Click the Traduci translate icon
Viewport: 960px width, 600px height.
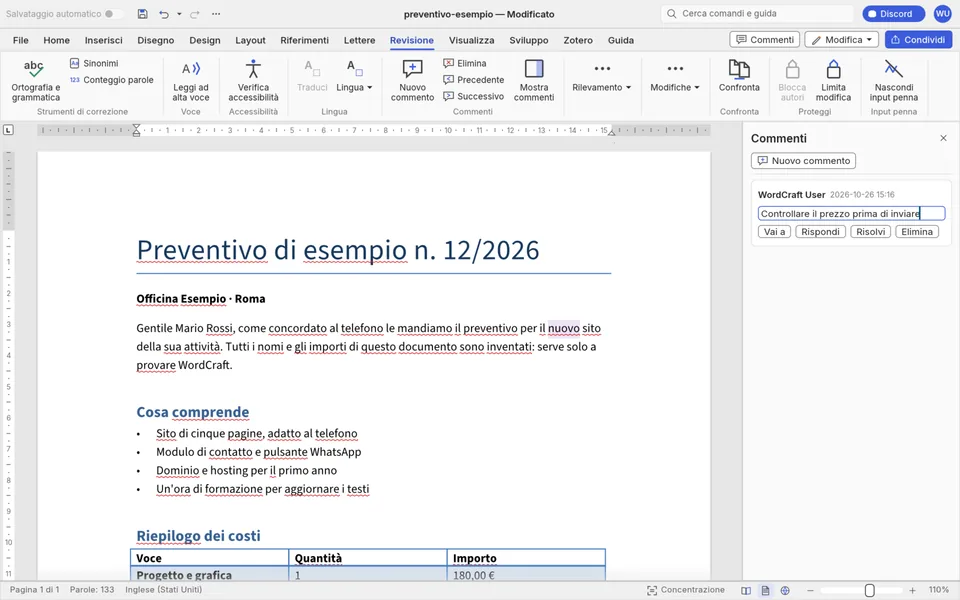pos(312,76)
